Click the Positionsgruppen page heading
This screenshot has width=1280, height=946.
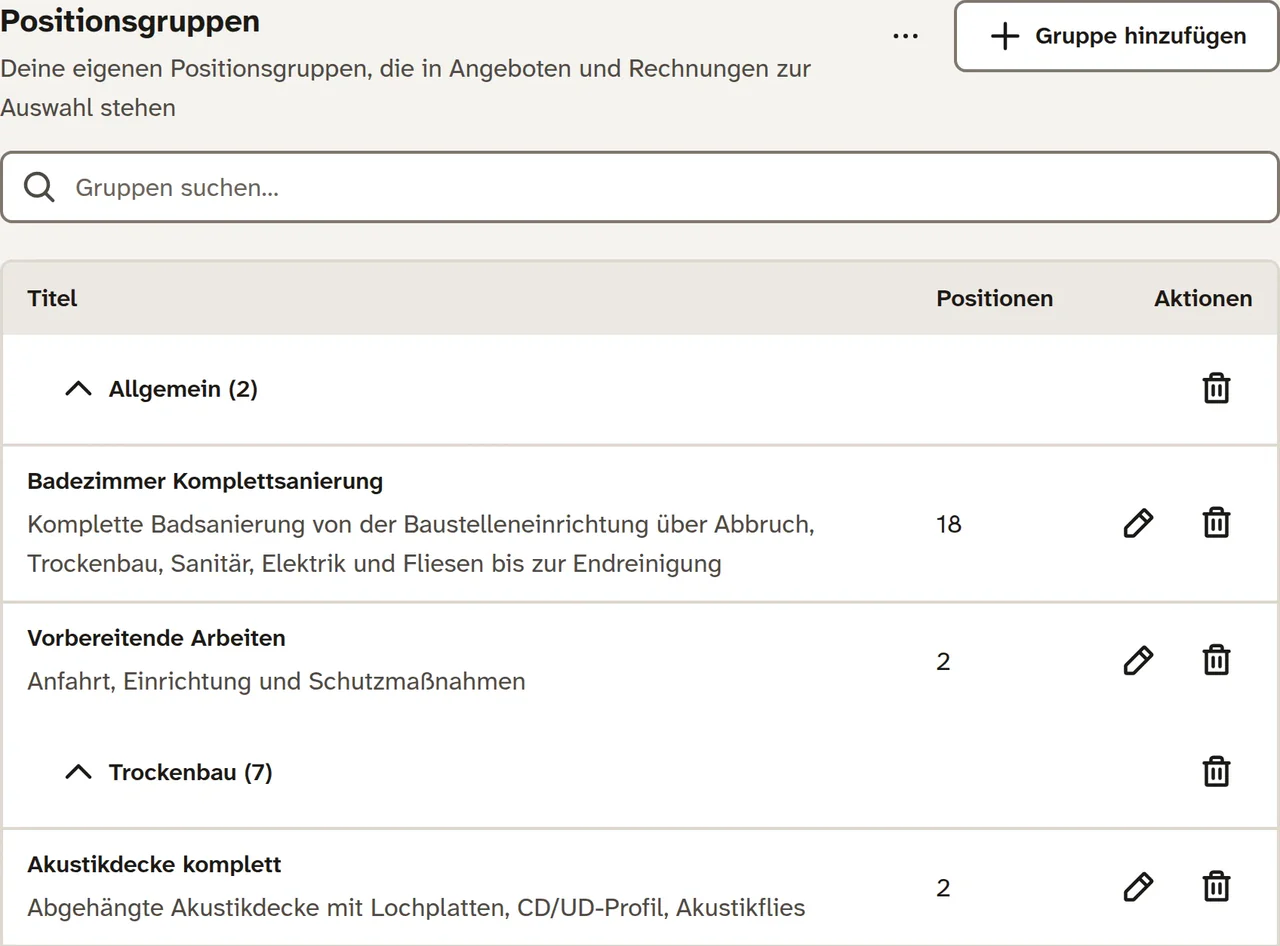point(130,21)
